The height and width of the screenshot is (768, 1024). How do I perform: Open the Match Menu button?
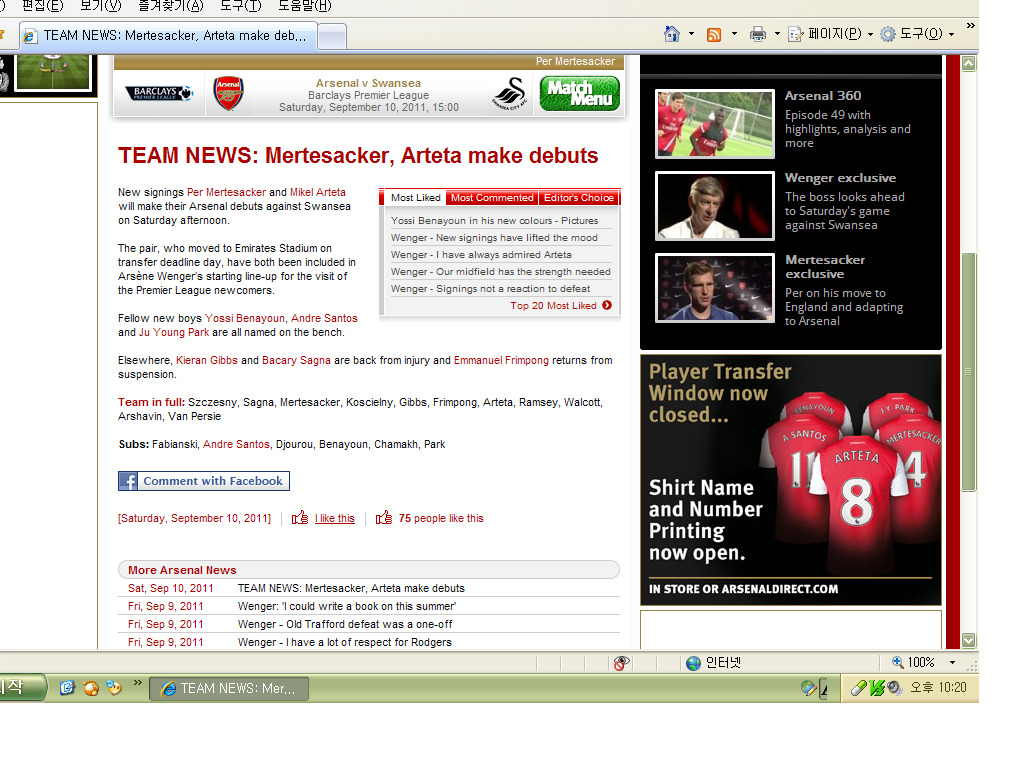click(x=580, y=94)
